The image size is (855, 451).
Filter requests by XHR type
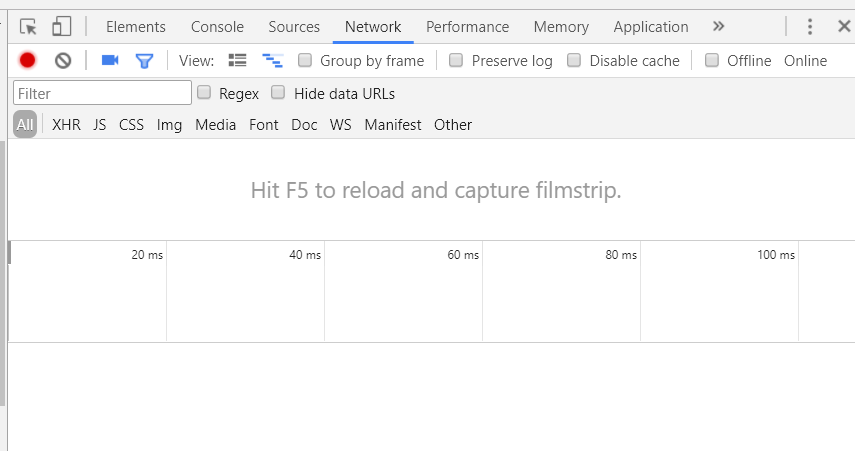pyautogui.click(x=66, y=125)
